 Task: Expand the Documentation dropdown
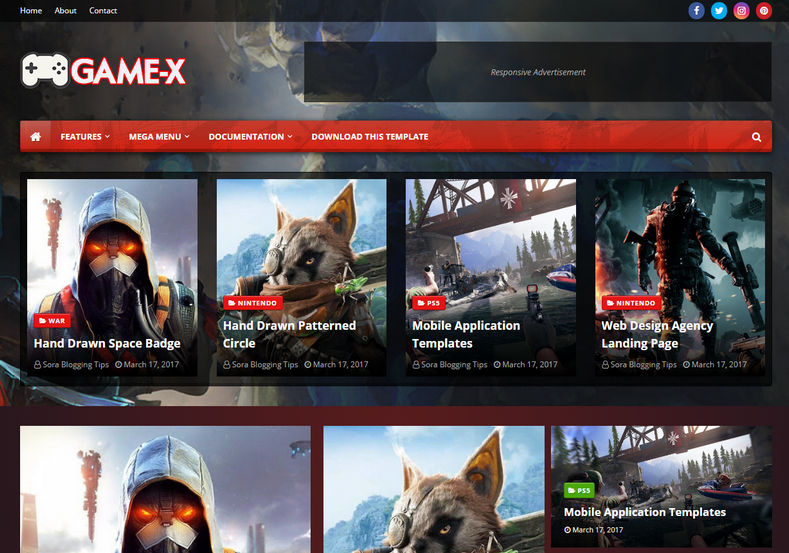(250, 136)
